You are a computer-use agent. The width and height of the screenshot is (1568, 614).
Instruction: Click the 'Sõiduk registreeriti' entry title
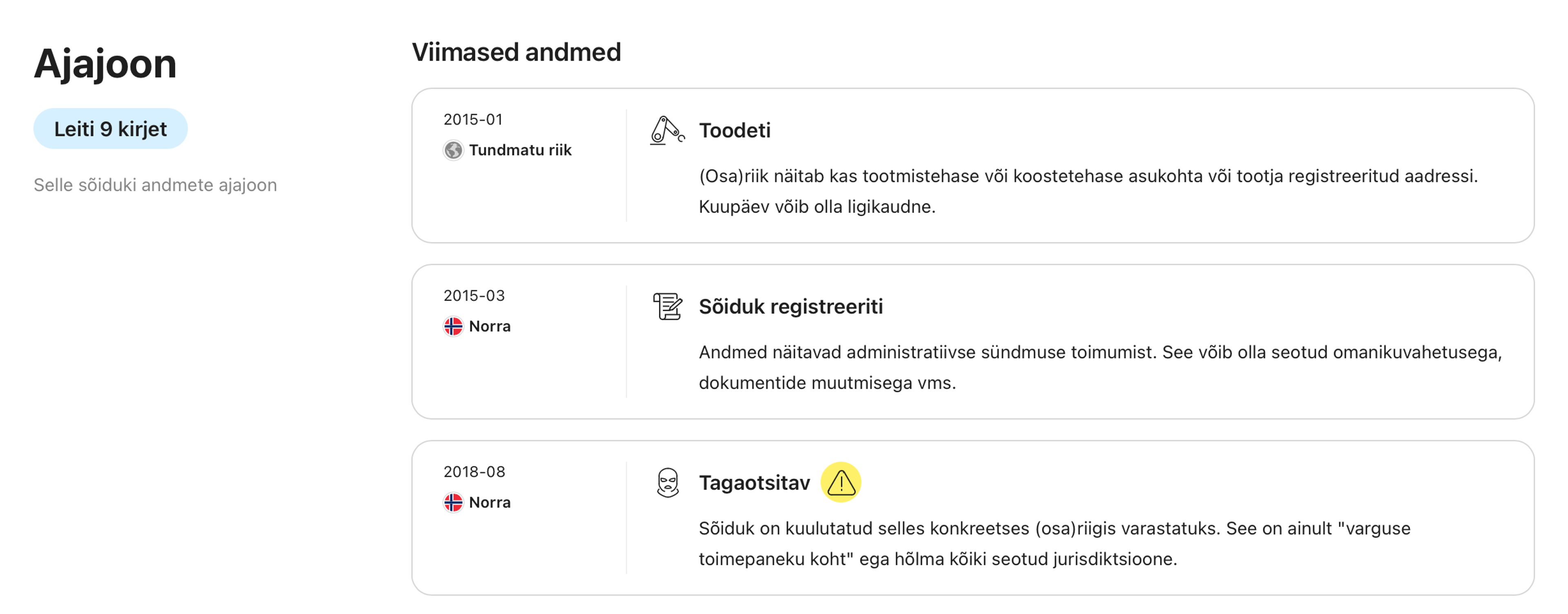tap(790, 306)
